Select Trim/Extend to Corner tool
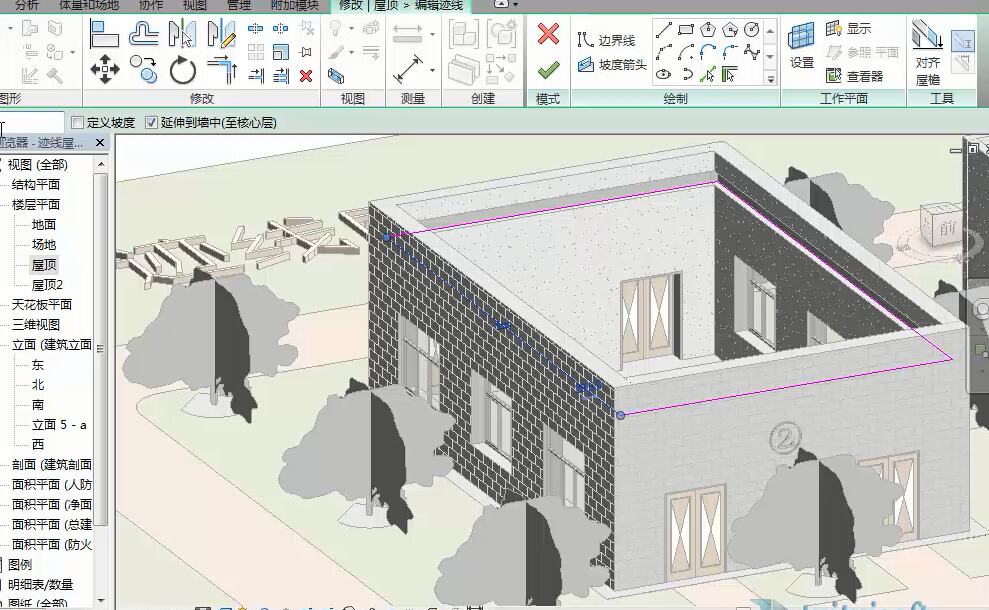The width and height of the screenshot is (989, 610). (x=222, y=69)
